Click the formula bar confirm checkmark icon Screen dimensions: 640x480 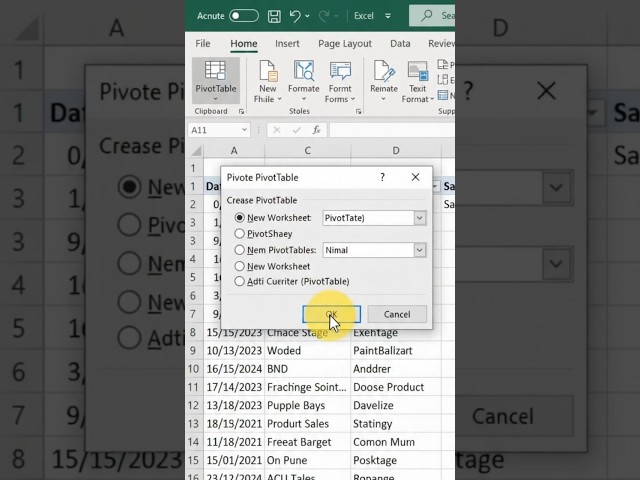pyautogui.click(x=297, y=130)
